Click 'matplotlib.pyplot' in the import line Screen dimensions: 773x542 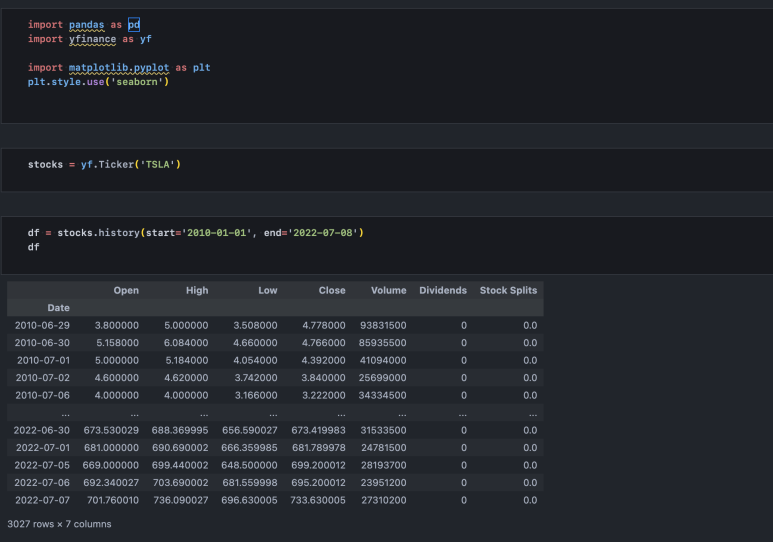119,68
